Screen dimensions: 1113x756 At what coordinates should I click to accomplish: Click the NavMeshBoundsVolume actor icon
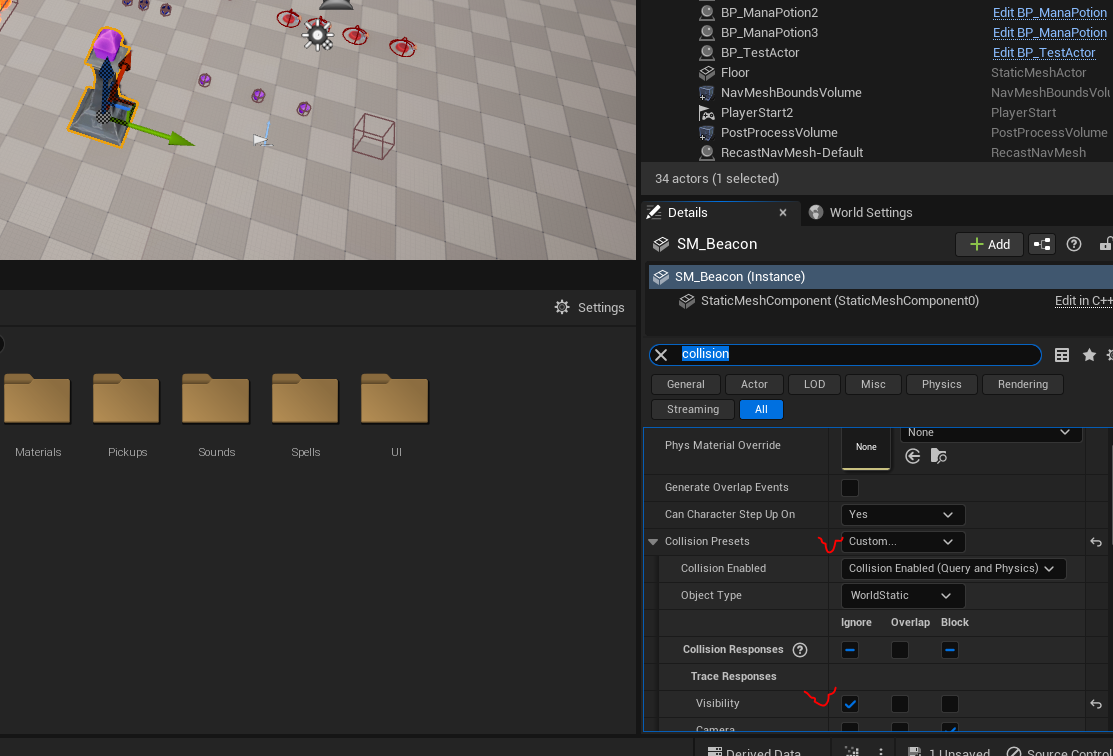pyautogui.click(x=706, y=92)
